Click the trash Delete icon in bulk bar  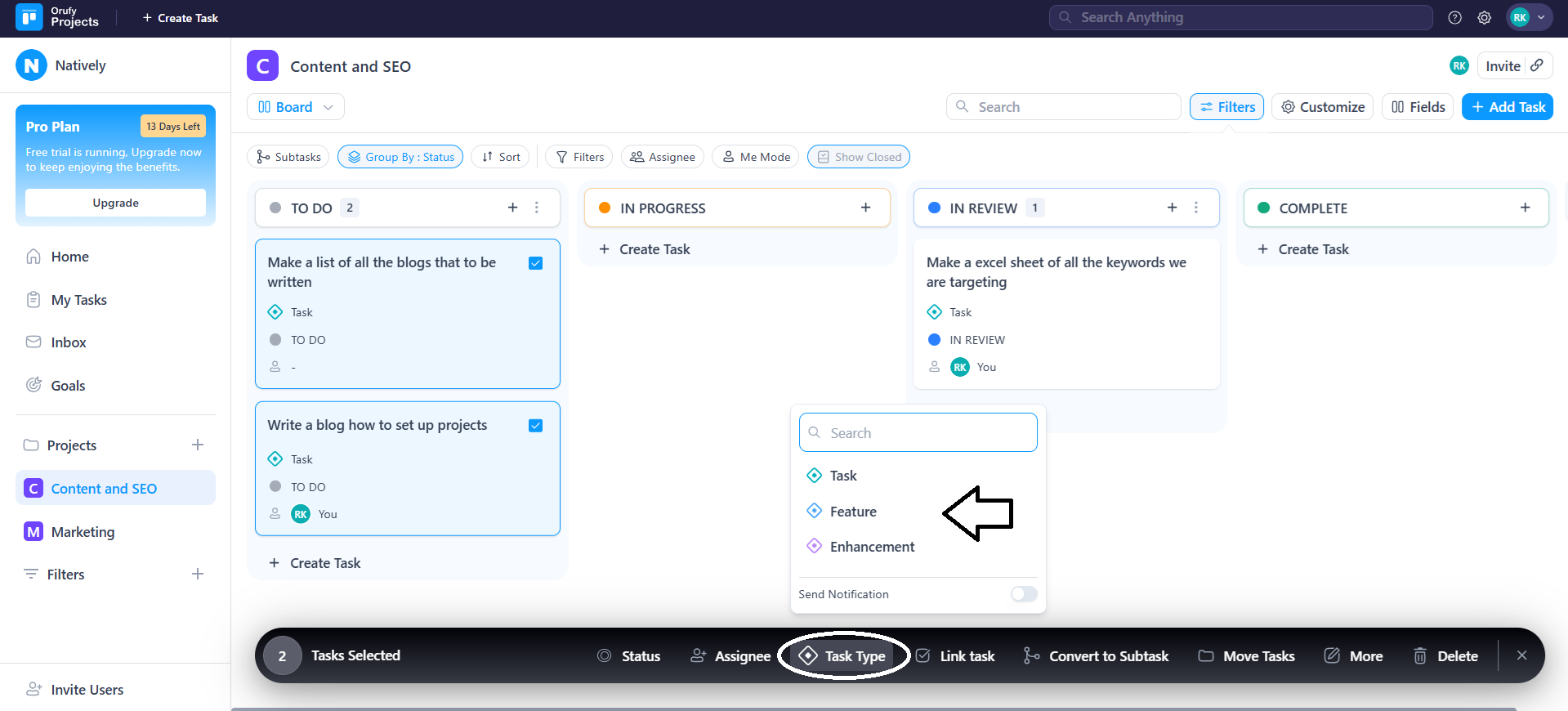pos(1420,655)
